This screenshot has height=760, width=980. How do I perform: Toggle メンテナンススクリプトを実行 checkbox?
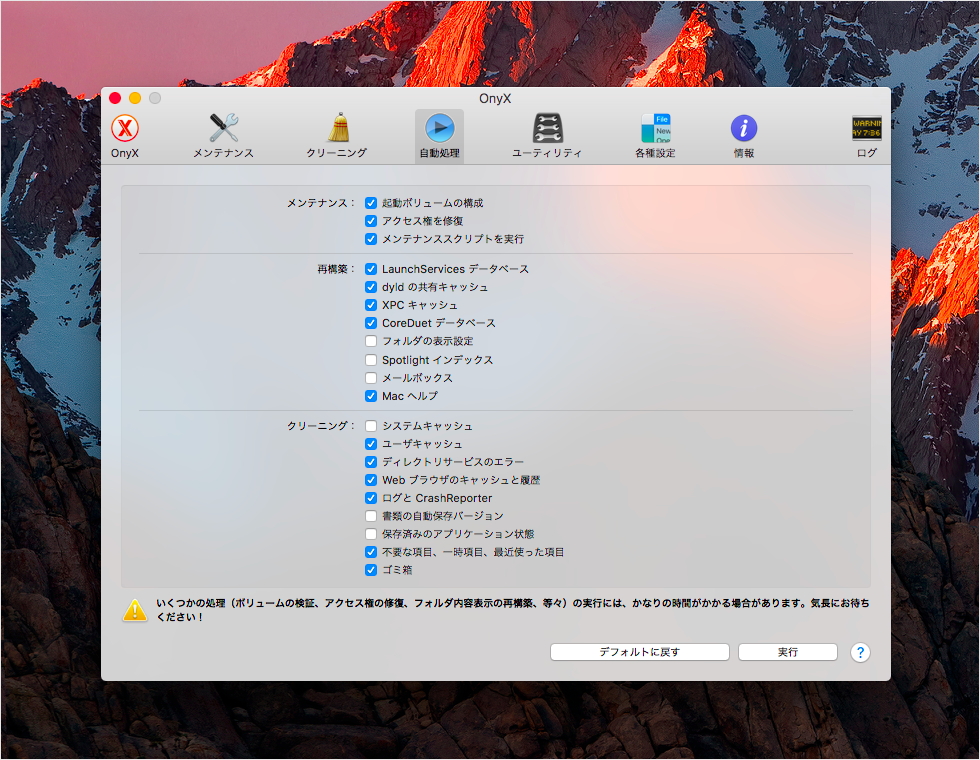pyautogui.click(x=371, y=239)
